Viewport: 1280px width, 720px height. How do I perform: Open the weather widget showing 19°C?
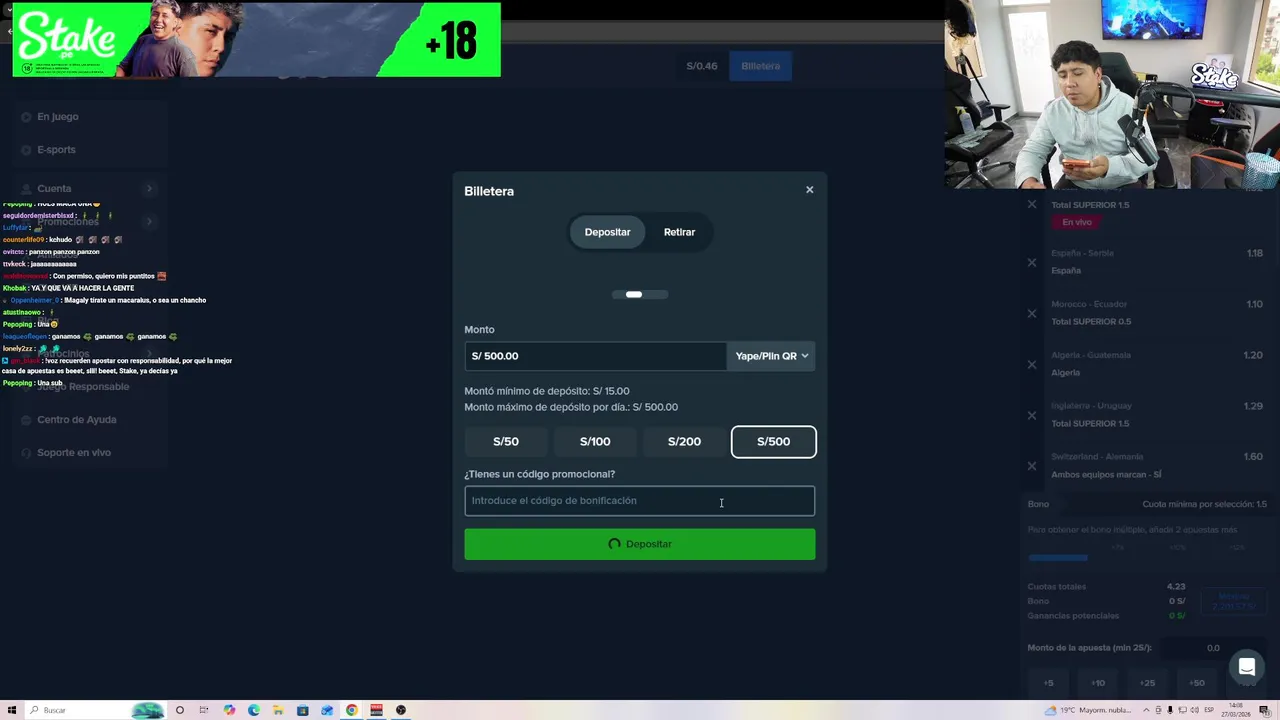pyautogui.click(x=1089, y=710)
